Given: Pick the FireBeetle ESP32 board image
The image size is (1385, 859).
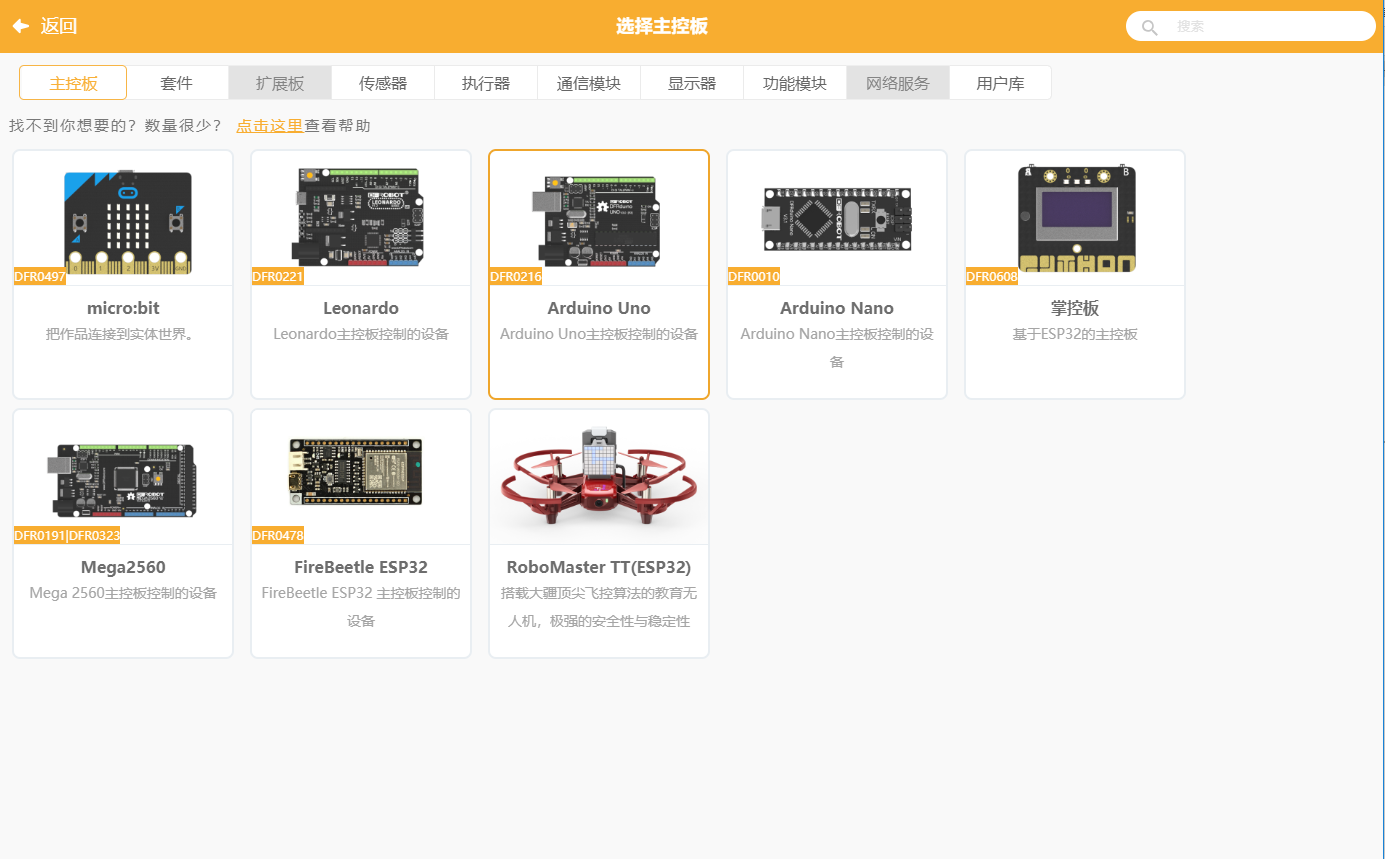Looking at the screenshot, I should coord(355,472).
